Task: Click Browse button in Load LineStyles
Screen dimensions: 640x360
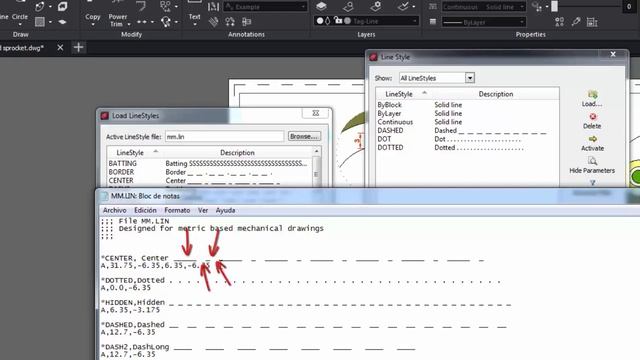Action: click(304, 136)
